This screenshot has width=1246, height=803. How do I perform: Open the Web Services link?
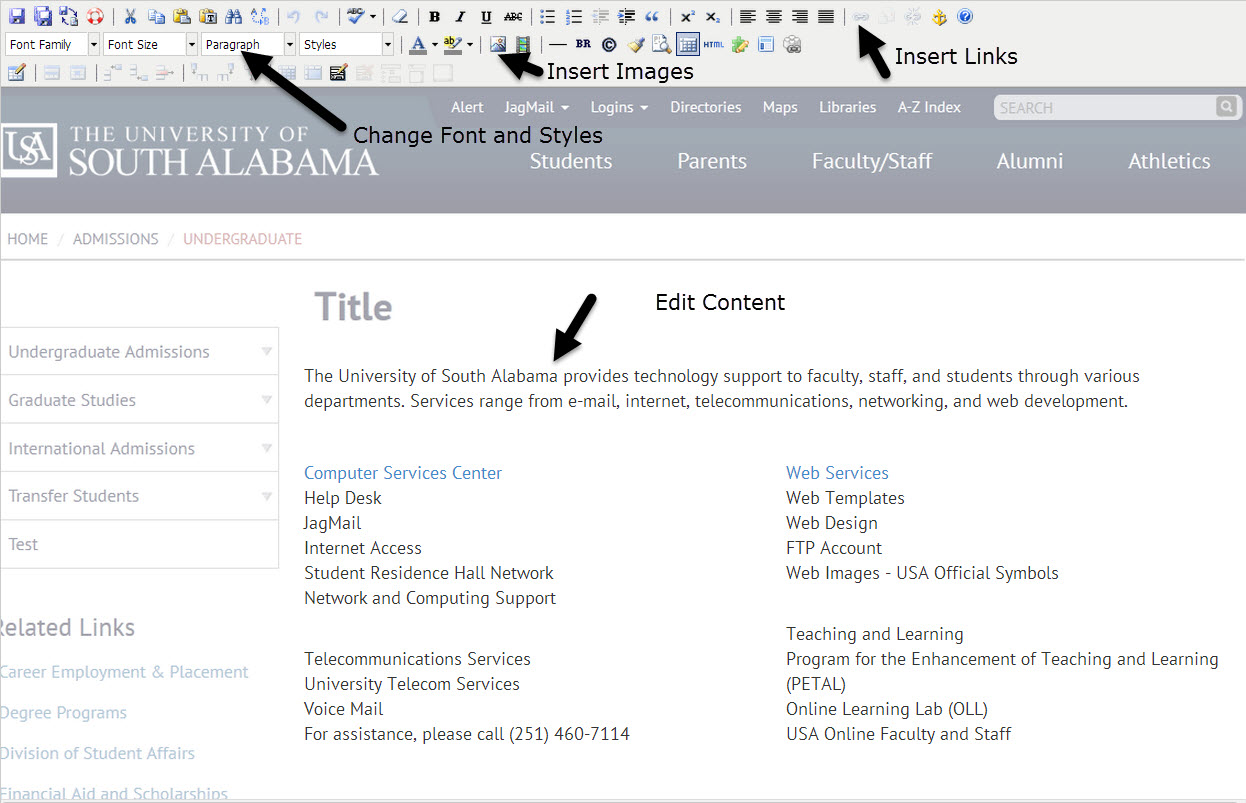coord(837,473)
